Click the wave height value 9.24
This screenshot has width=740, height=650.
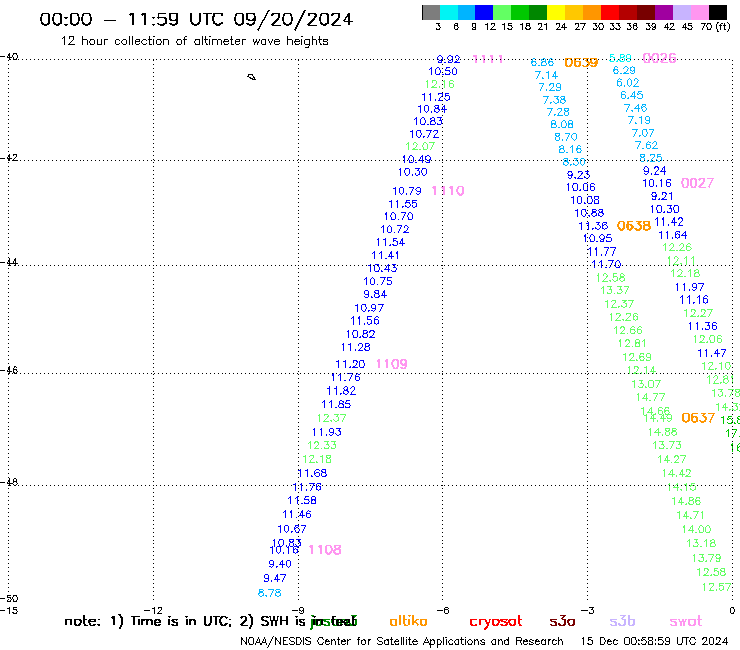coord(655,171)
